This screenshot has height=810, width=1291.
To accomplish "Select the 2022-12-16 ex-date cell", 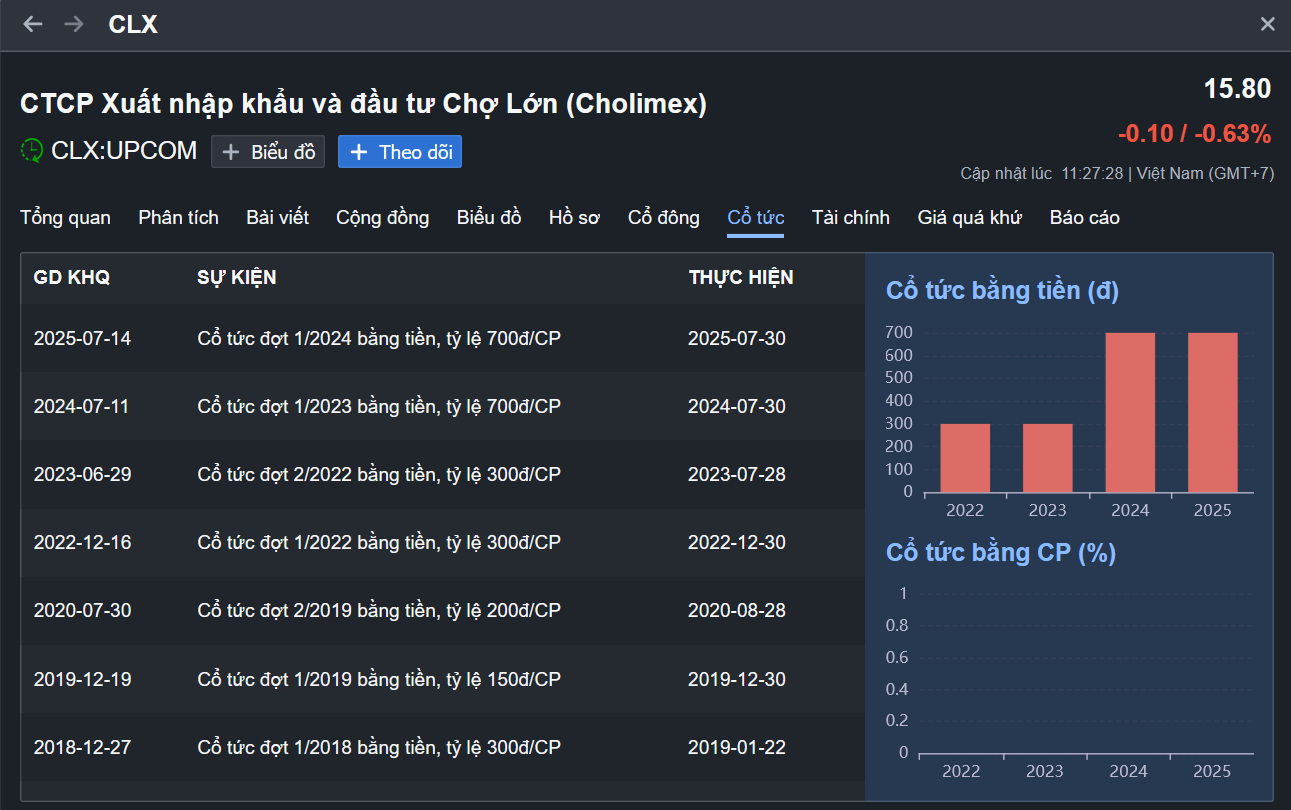I will pos(82,543).
